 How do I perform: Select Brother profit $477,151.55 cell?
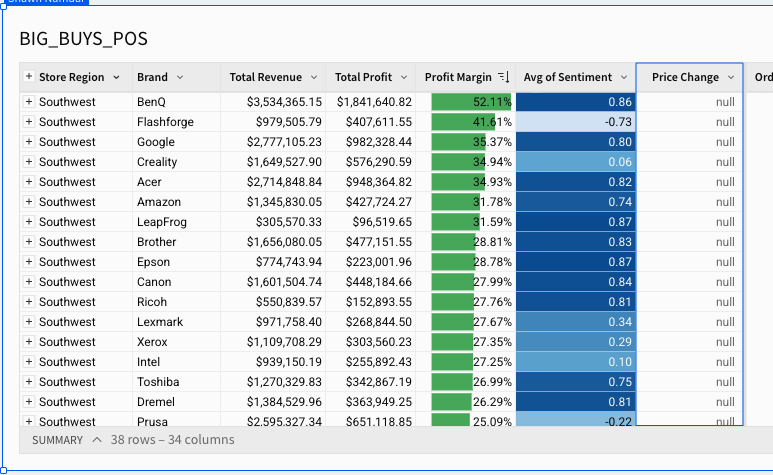(371, 242)
